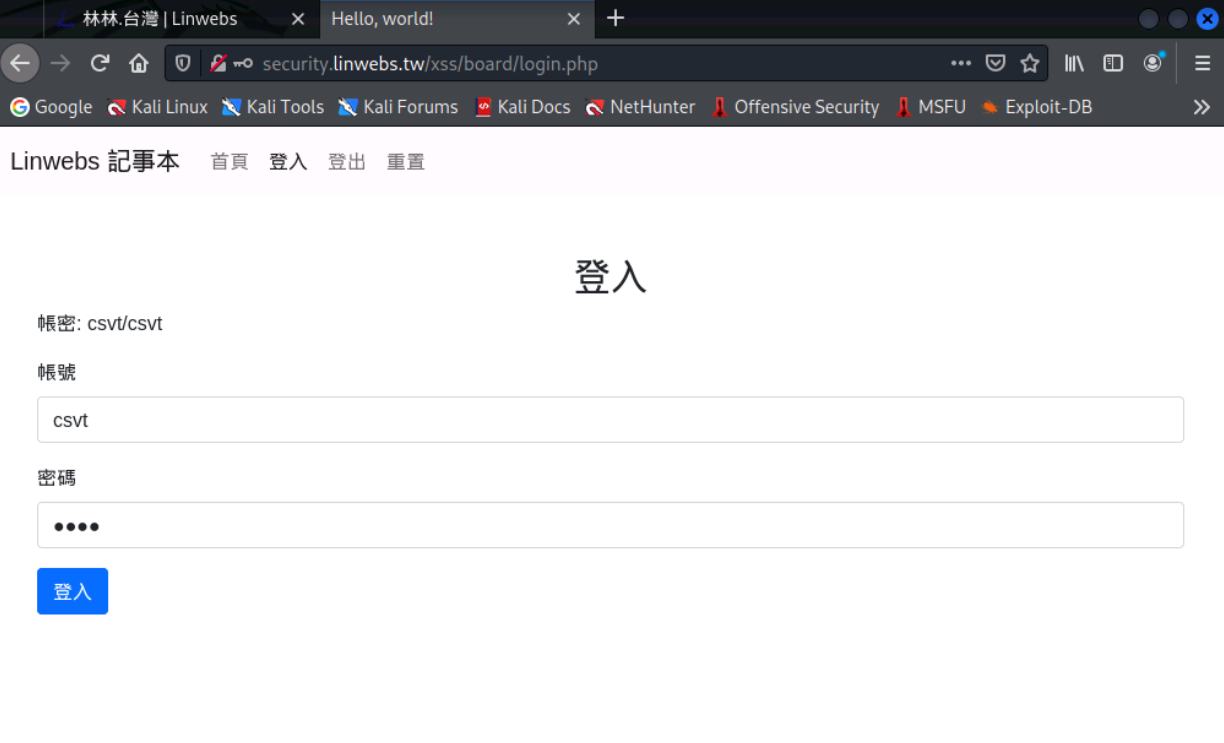This screenshot has height=743, width=1224.
Task: Open the Exploit-DB bookmark
Action: (1037, 107)
